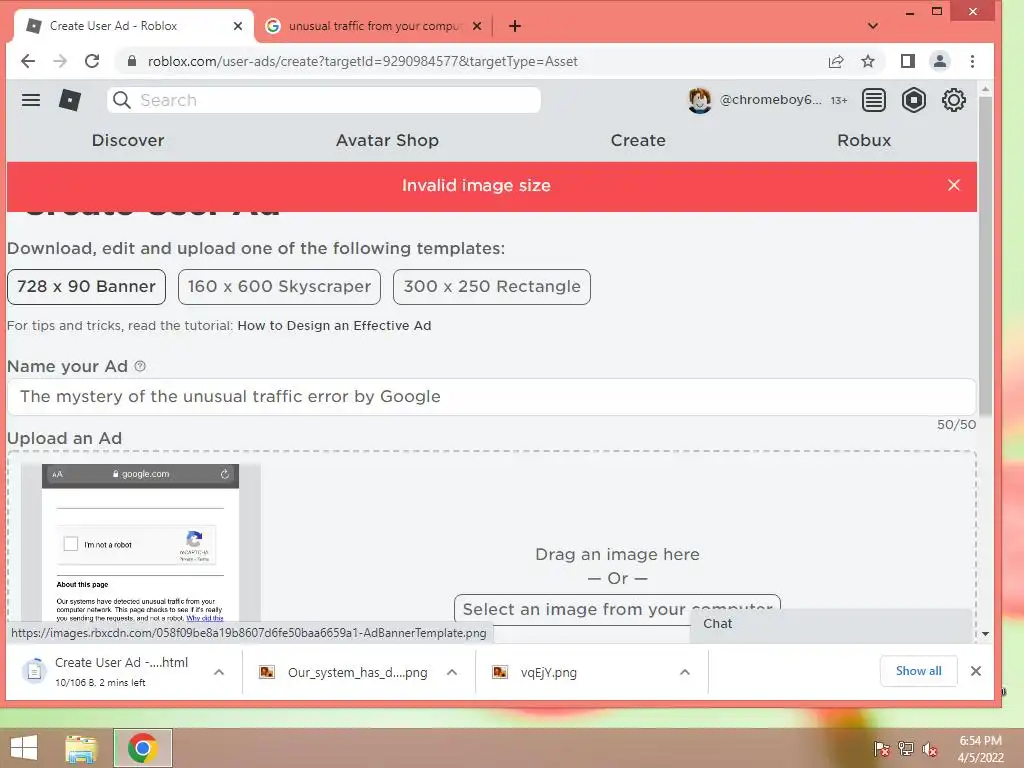1024x768 pixels.
Task: Open the Robux menu item
Action: [x=864, y=140]
